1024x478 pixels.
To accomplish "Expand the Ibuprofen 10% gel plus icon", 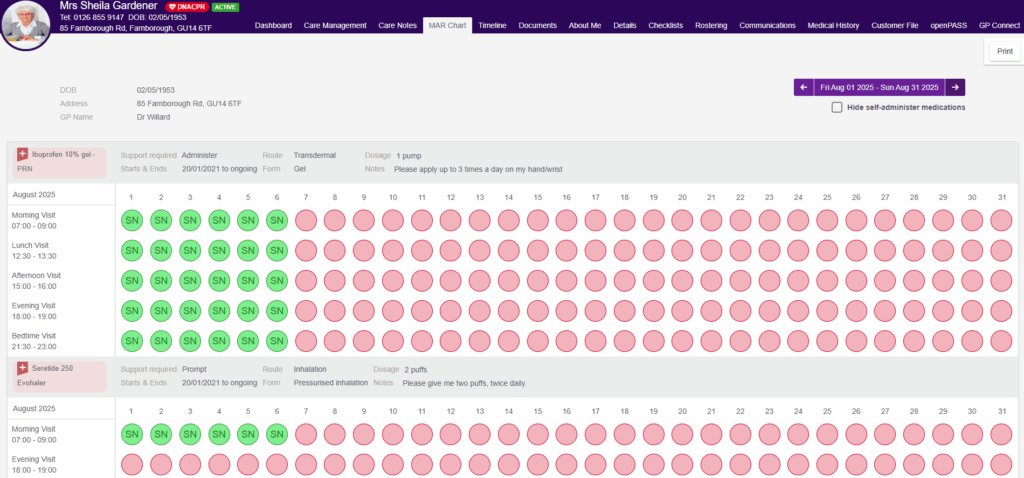I will 22,154.
